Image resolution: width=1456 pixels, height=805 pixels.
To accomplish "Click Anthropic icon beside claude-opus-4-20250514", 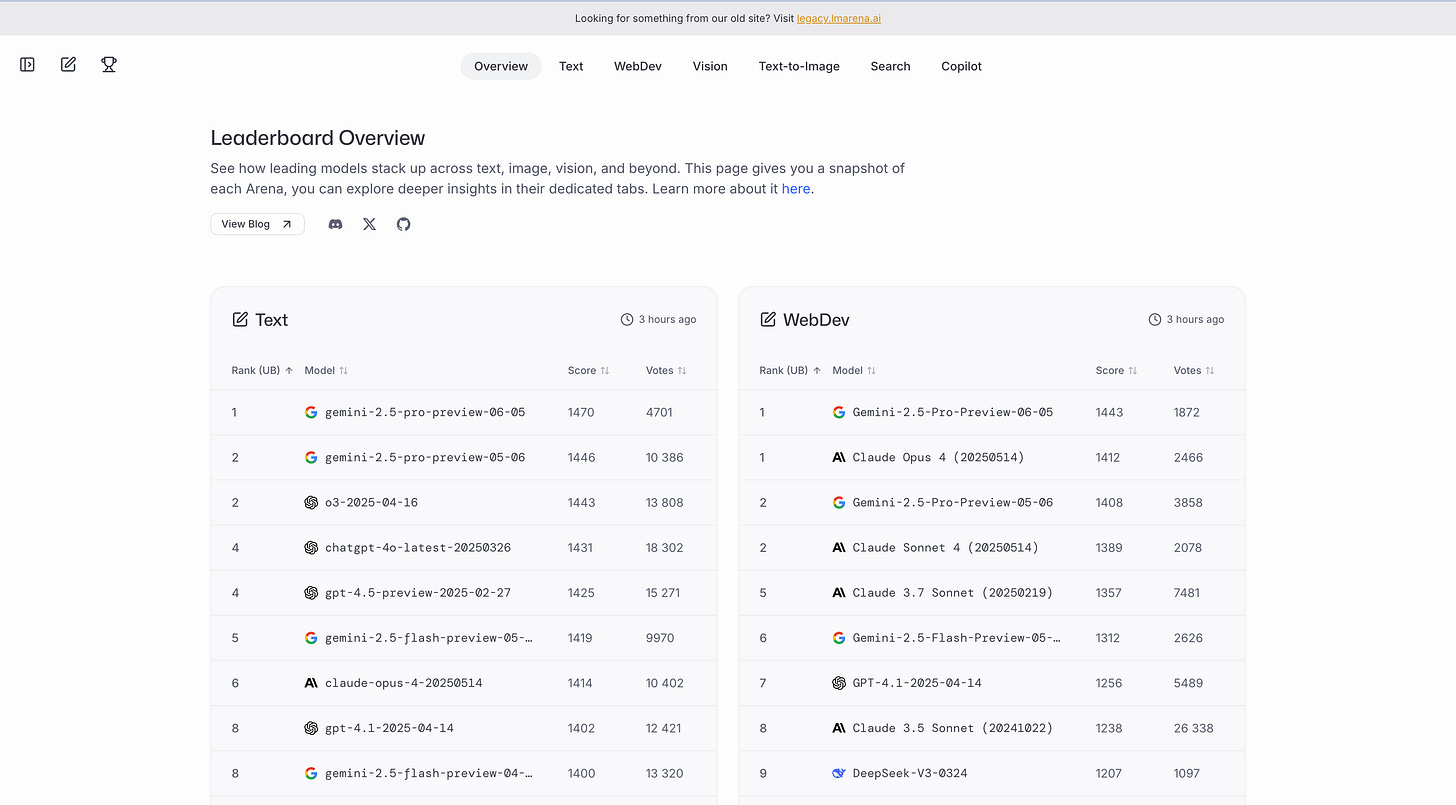I will coord(311,683).
